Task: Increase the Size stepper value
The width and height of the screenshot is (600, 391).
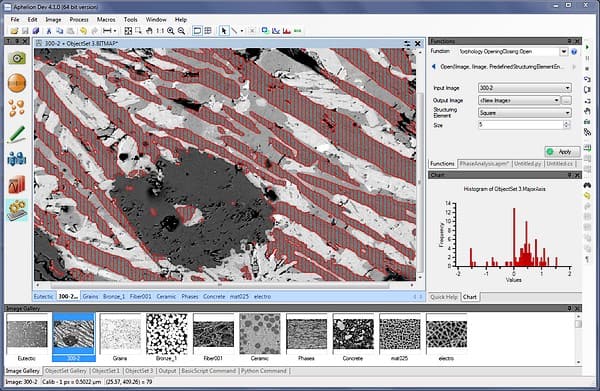Action: [567, 123]
